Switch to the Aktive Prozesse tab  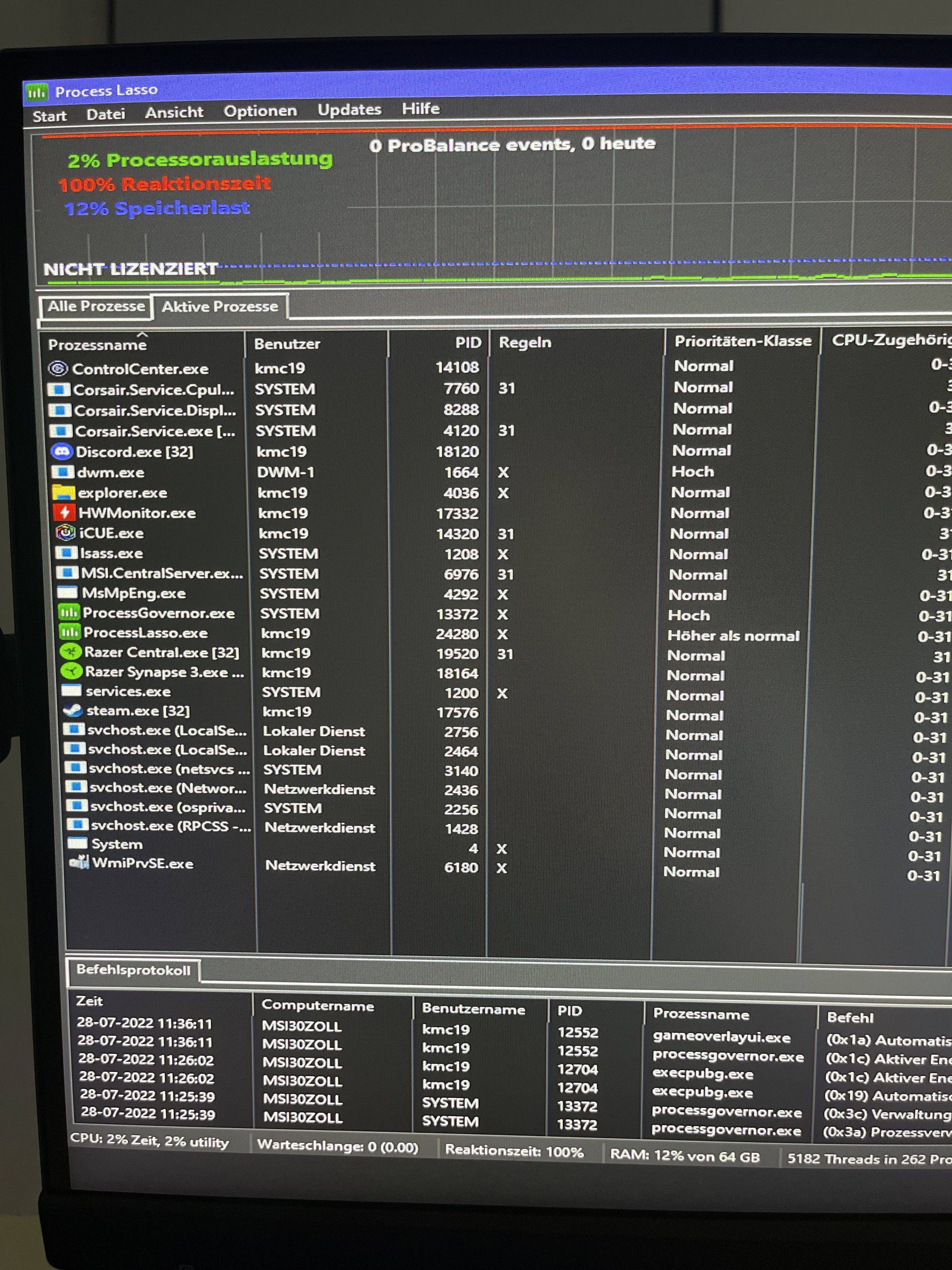click(220, 306)
